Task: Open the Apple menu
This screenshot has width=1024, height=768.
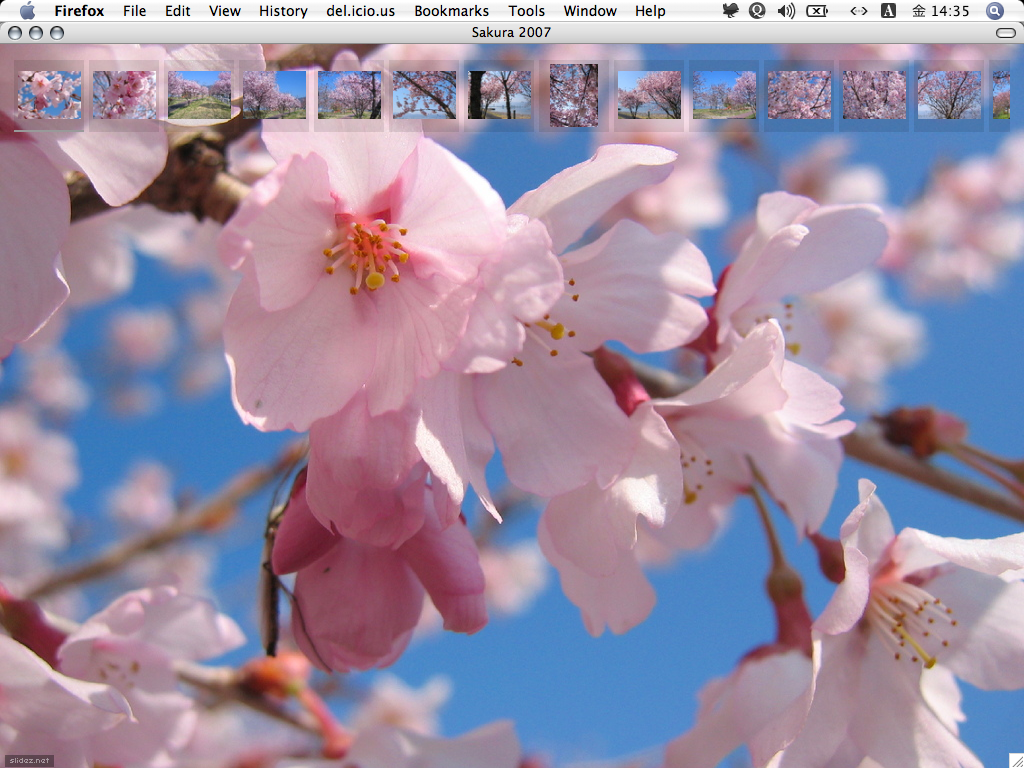Action: point(27,10)
